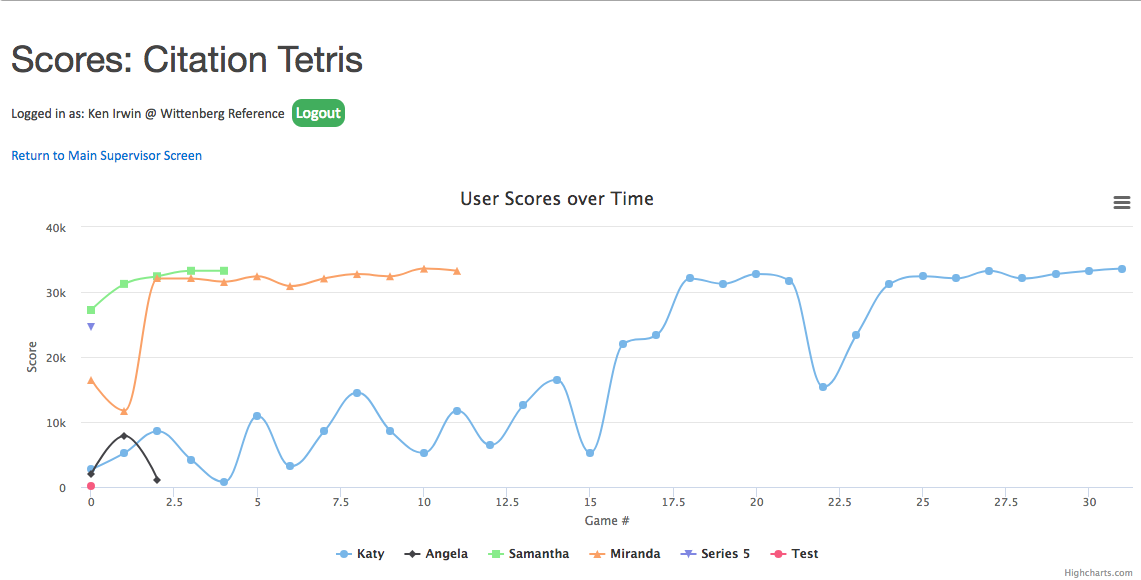The image size is (1141, 580).
Task: Hide the Angela series via legend
Action: click(447, 554)
